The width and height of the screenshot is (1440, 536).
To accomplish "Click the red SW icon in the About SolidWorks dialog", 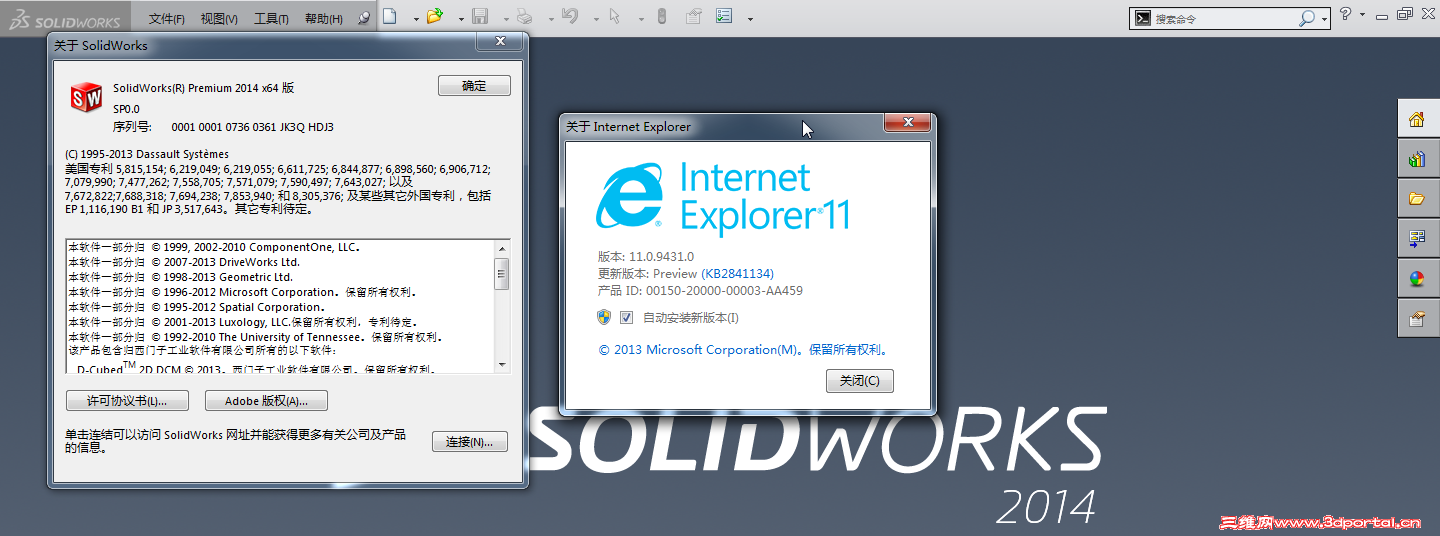I will click(86, 97).
